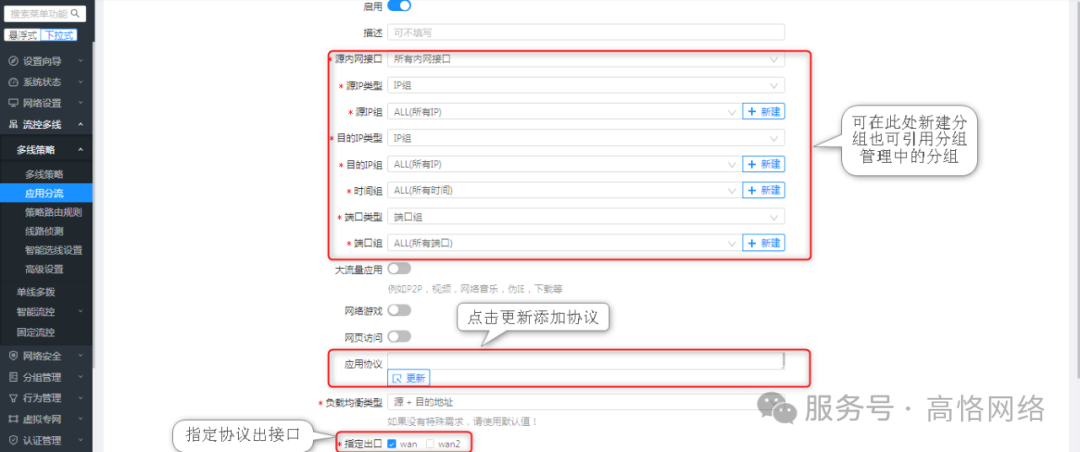Click the monitor icon beside 网络设置
1080x452 pixels.
point(13,103)
